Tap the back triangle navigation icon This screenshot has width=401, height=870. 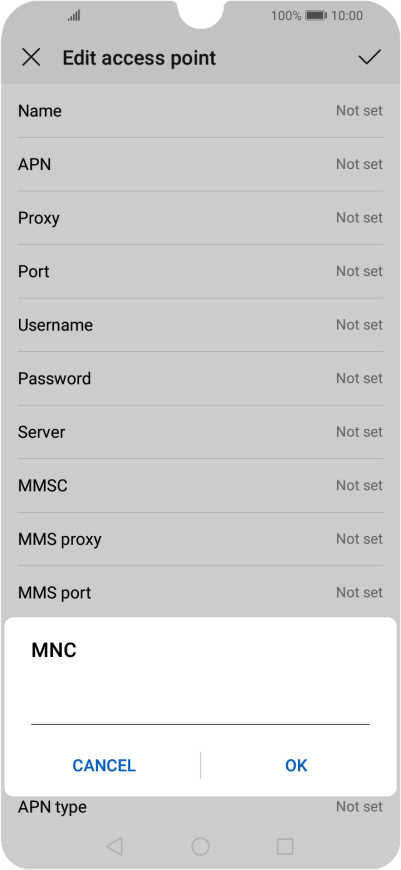(x=114, y=846)
